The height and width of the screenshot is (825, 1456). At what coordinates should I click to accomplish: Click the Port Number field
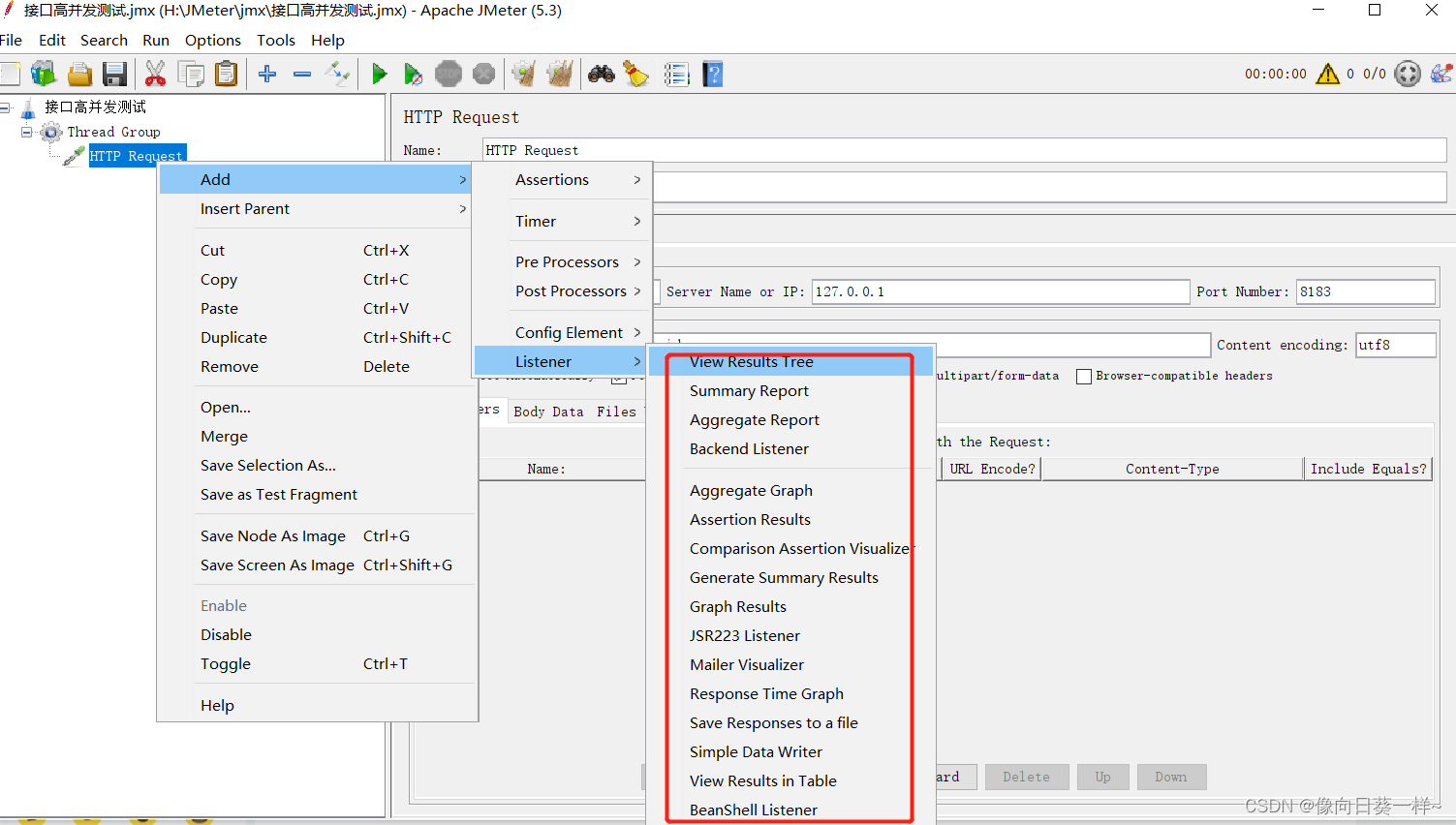click(1365, 291)
